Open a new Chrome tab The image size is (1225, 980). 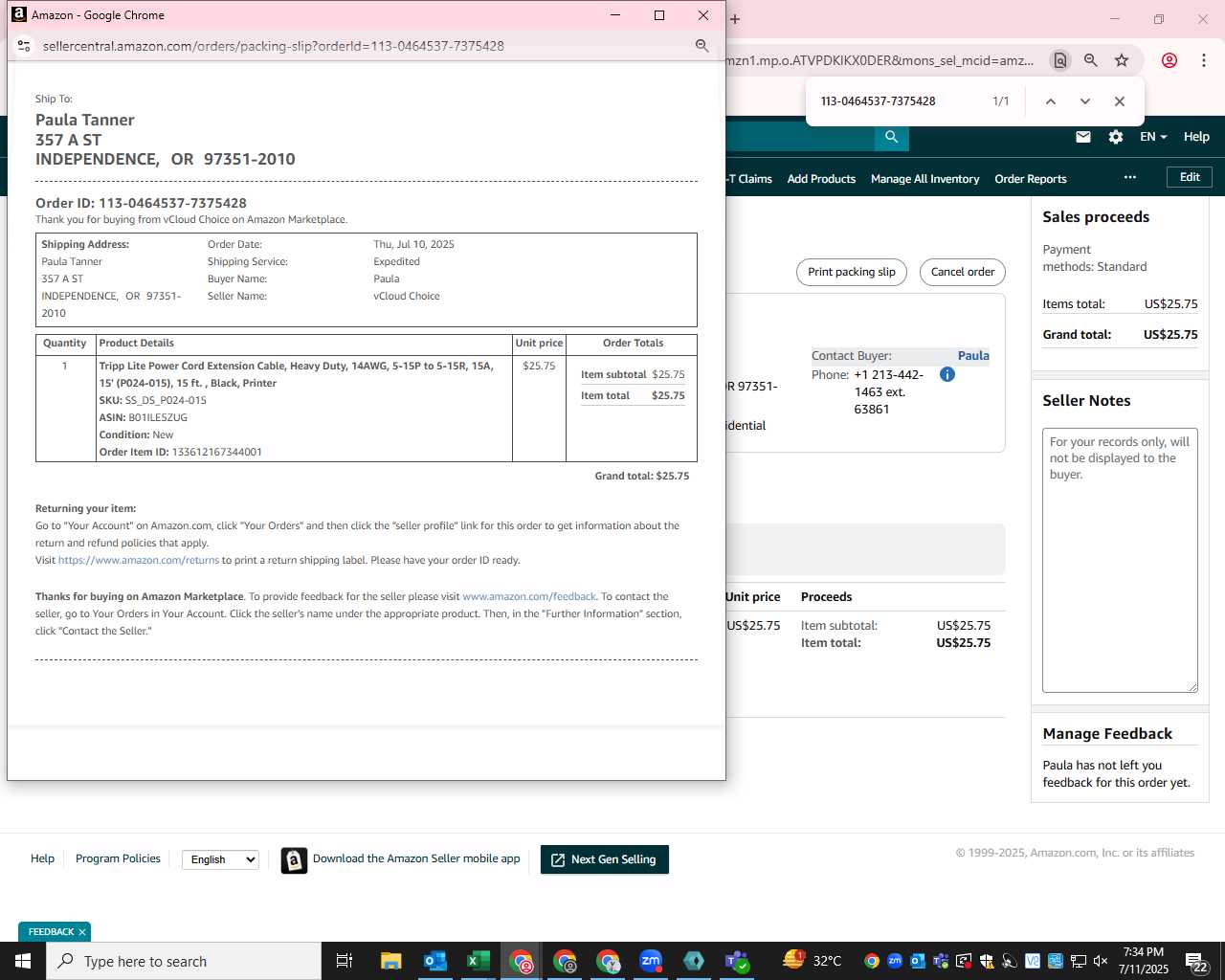[x=735, y=19]
